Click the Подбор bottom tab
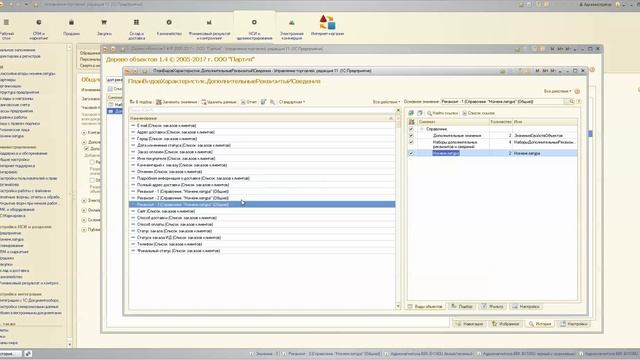640x360 pixels. coord(462,307)
